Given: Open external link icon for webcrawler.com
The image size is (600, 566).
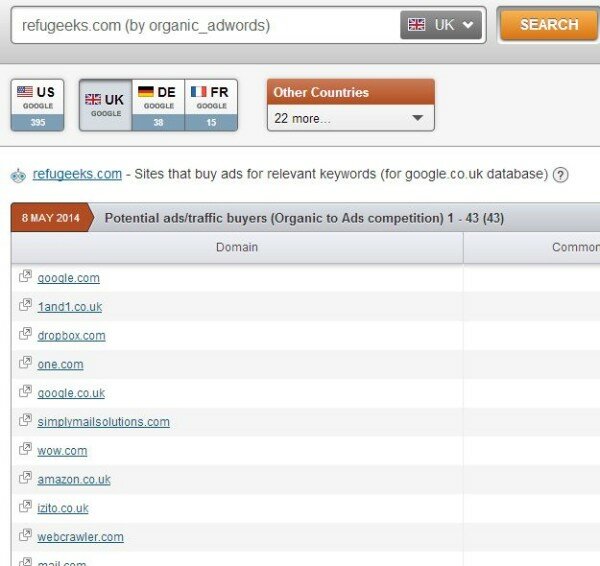Looking at the screenshot, I should tap(25, 535).
